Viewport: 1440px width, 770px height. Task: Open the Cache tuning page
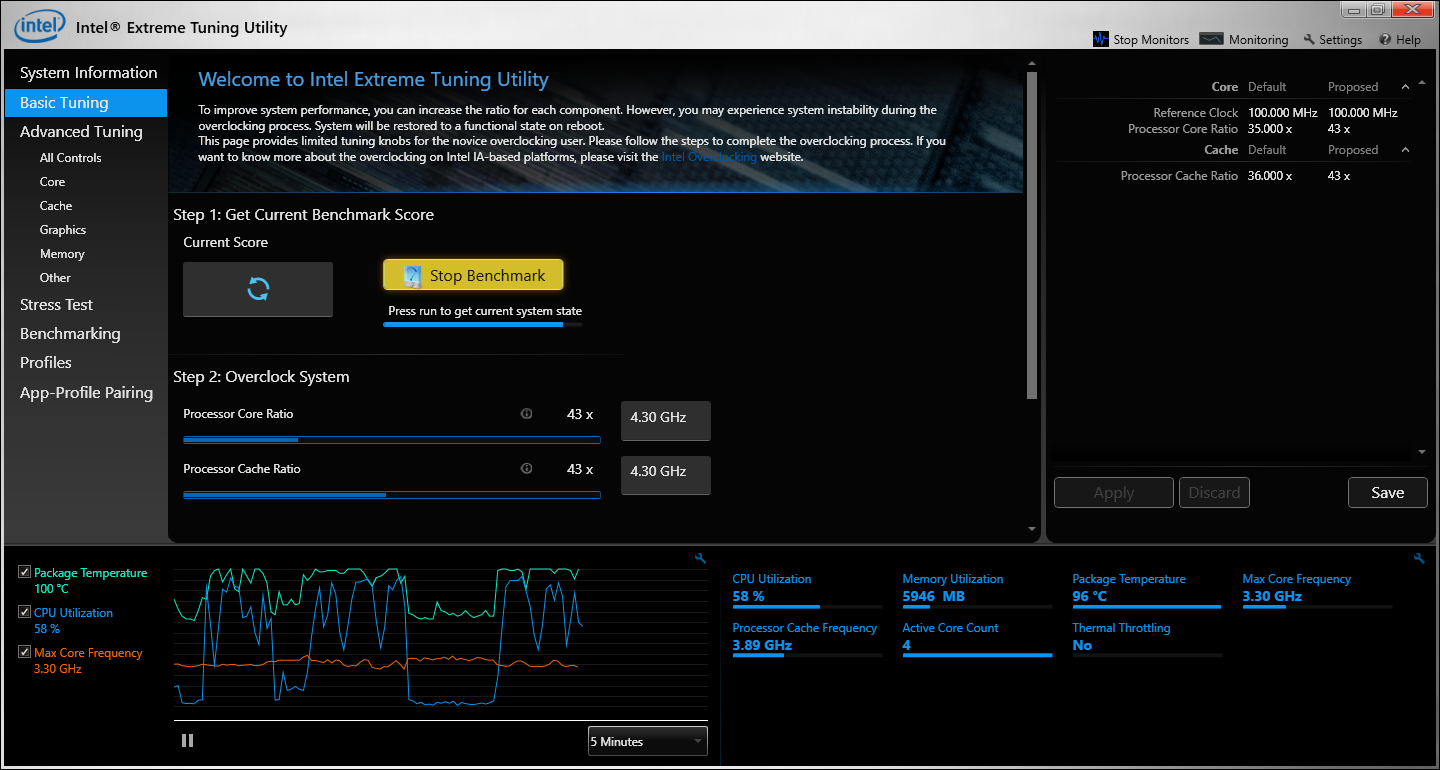[56, 206]
